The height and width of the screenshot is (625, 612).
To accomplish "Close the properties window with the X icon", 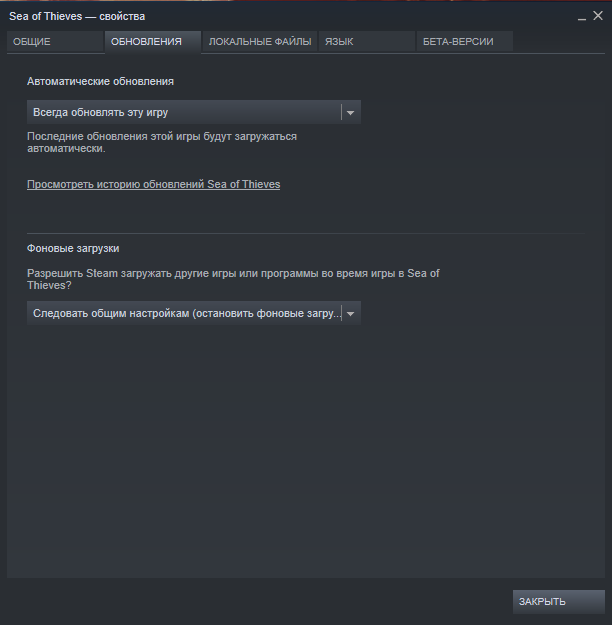I will 598,16.
